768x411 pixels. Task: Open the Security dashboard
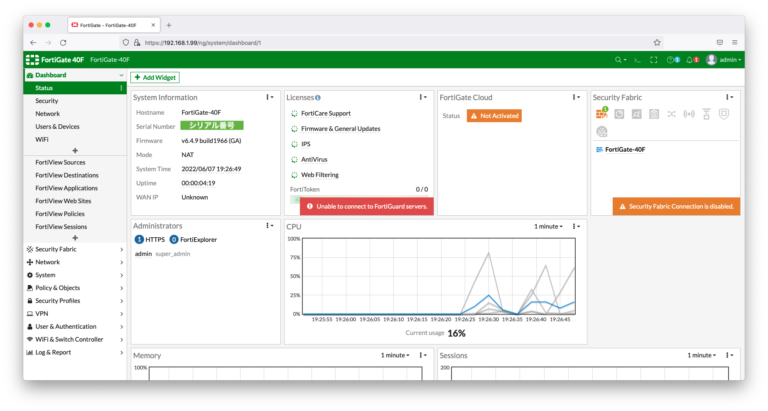pos(75,101)
